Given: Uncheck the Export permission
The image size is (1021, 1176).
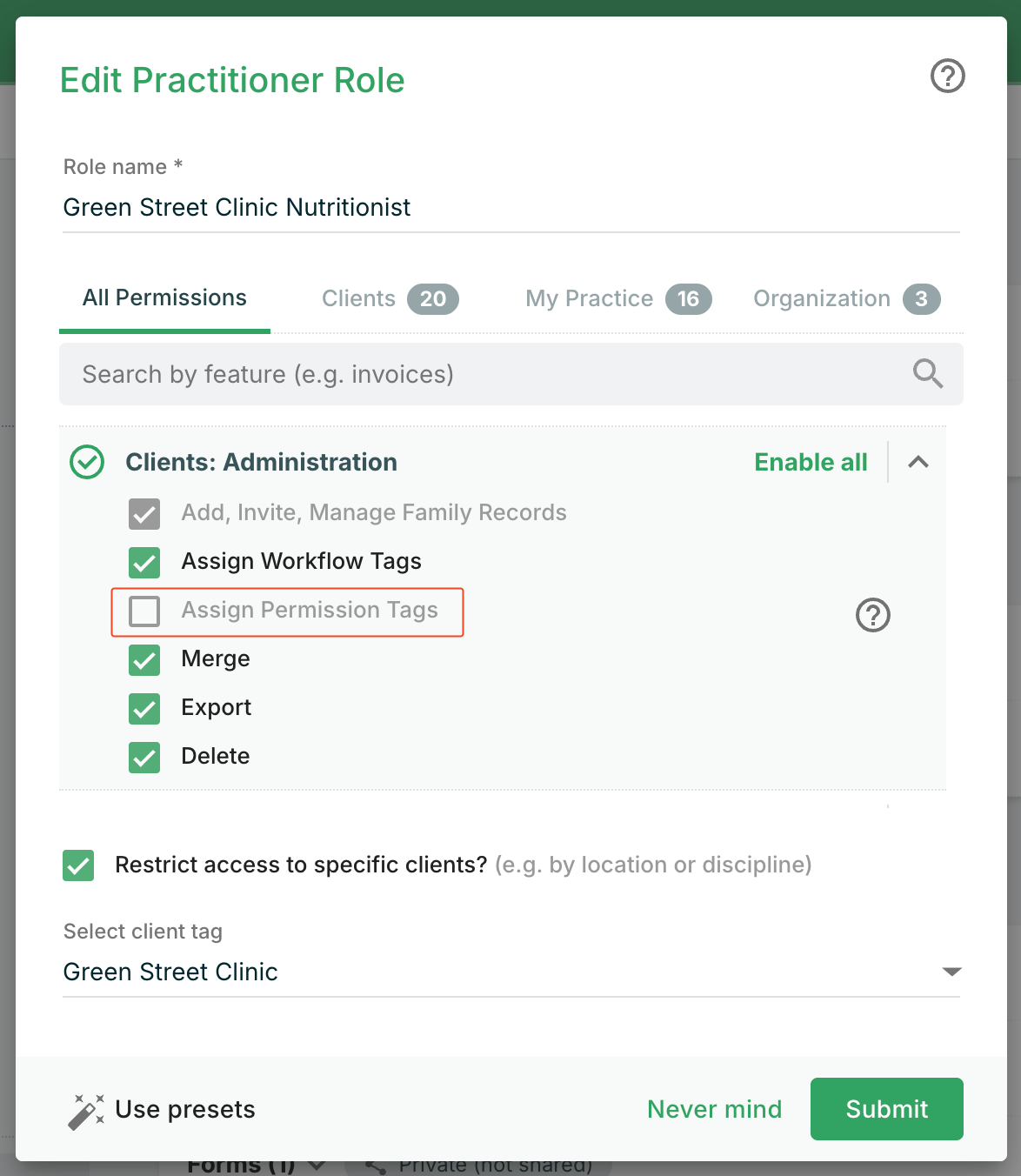Looking at the screenshot, I should coord(144,709).
